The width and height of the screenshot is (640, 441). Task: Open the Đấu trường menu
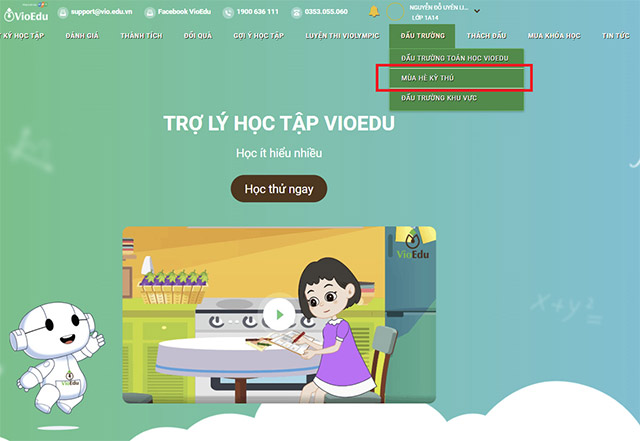[x=422, y=36]
